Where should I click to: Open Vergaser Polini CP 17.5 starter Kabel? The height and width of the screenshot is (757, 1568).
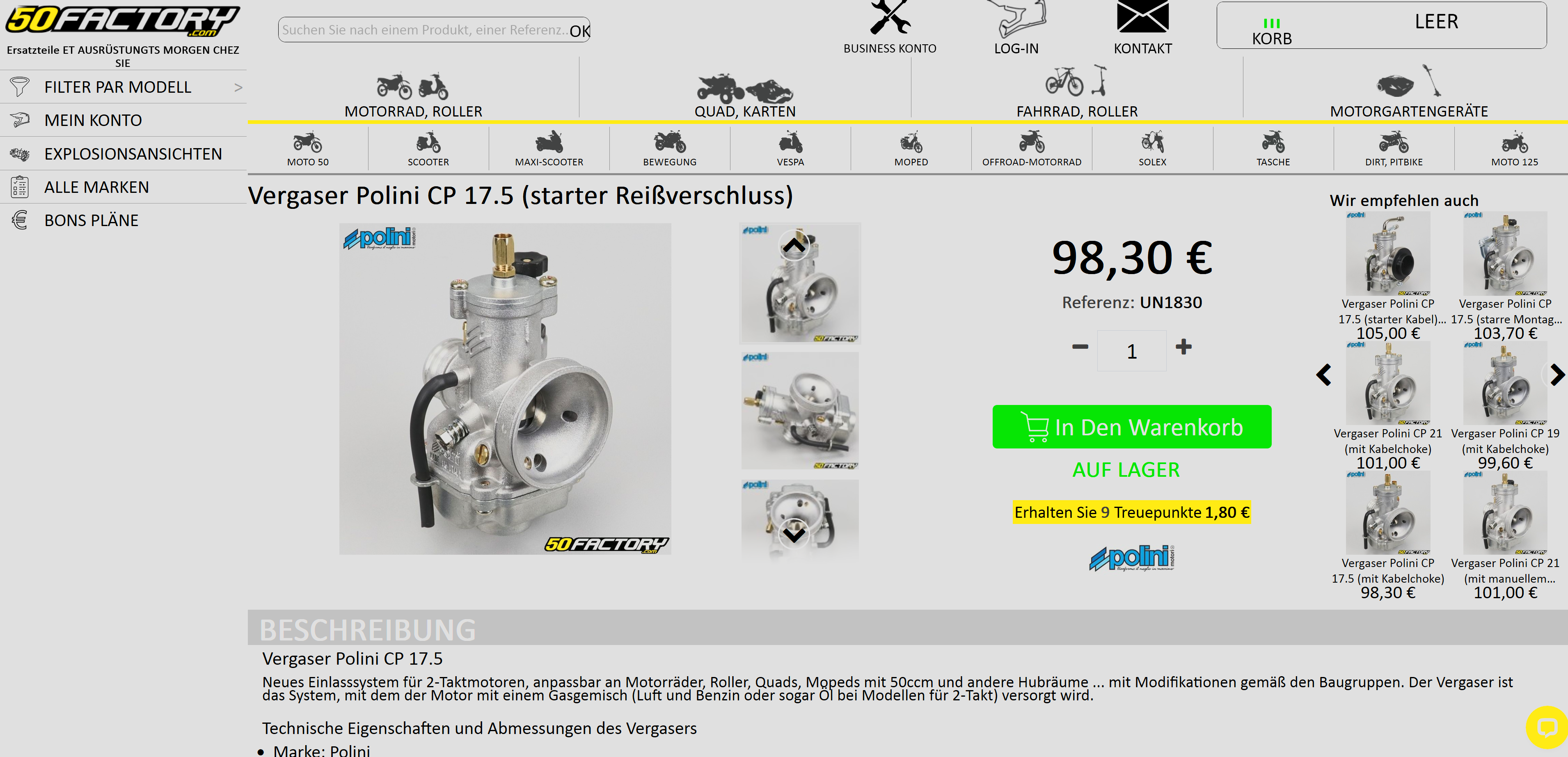point(1388,276)
